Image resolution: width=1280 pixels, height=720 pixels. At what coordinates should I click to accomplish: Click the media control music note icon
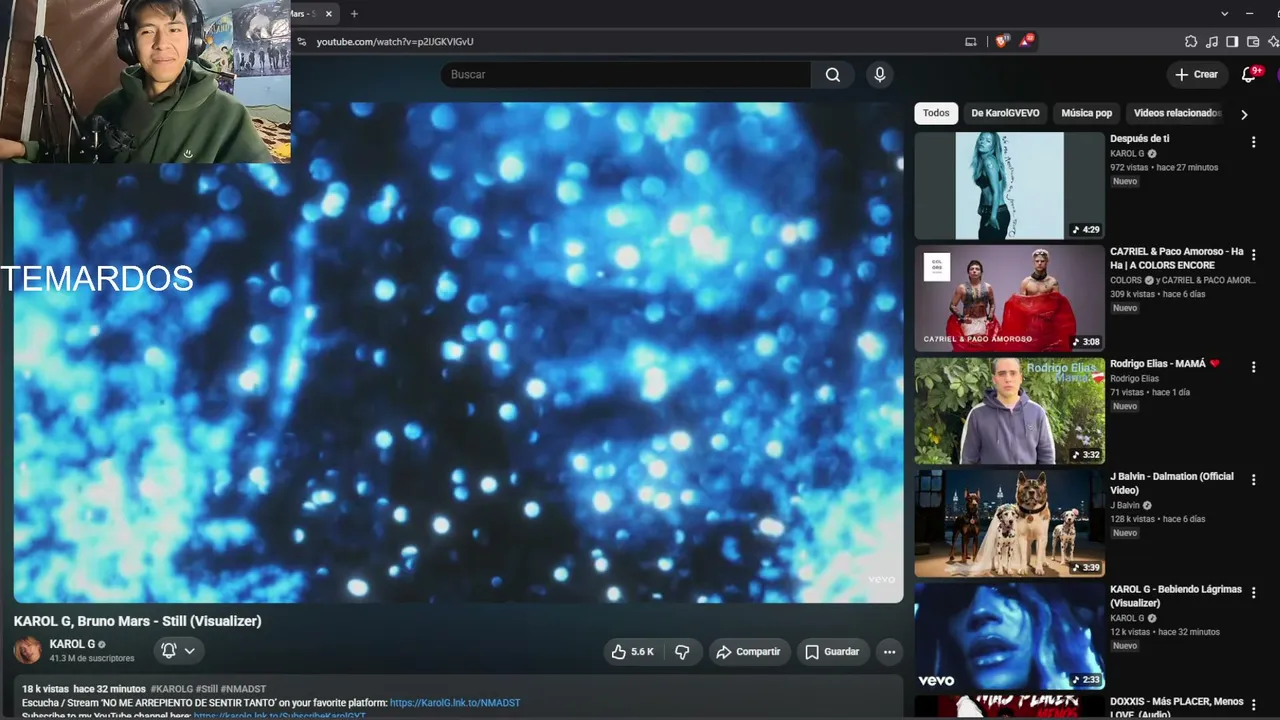tap(1211, 42)
